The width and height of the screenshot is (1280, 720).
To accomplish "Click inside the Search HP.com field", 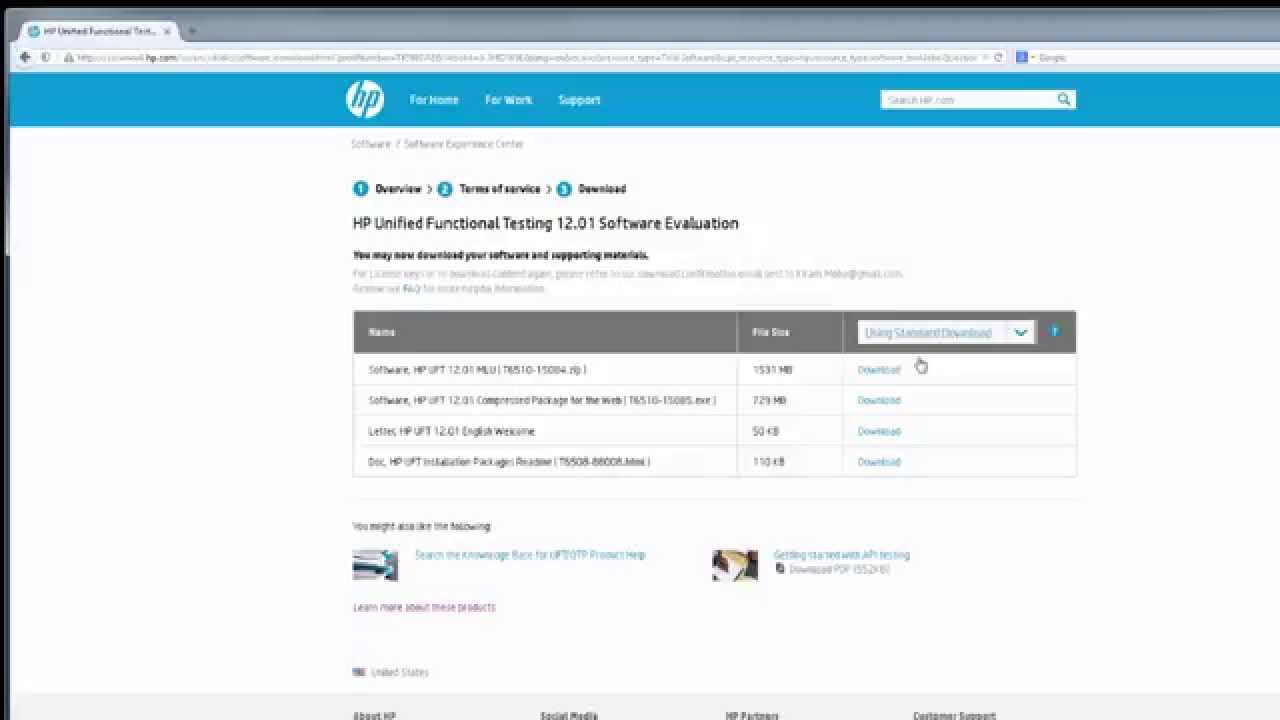I will pos(968,100).
